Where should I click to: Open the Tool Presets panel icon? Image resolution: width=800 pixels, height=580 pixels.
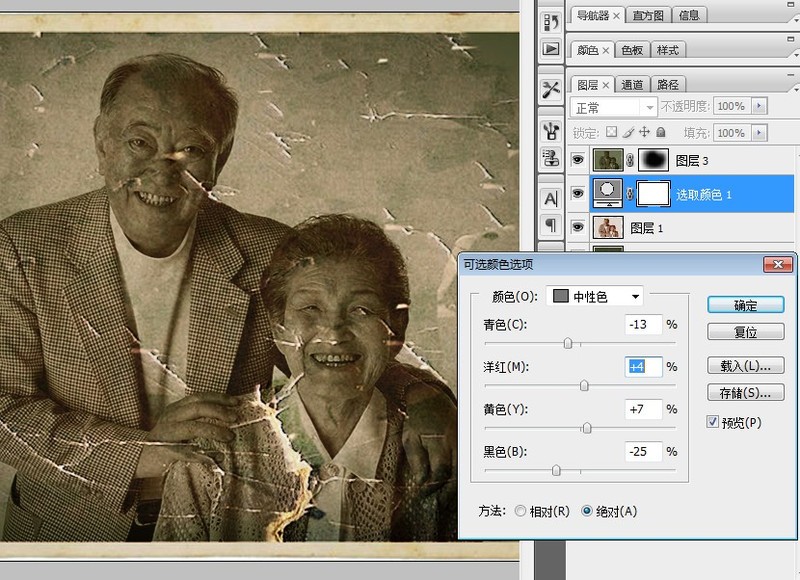pos(551,90)
